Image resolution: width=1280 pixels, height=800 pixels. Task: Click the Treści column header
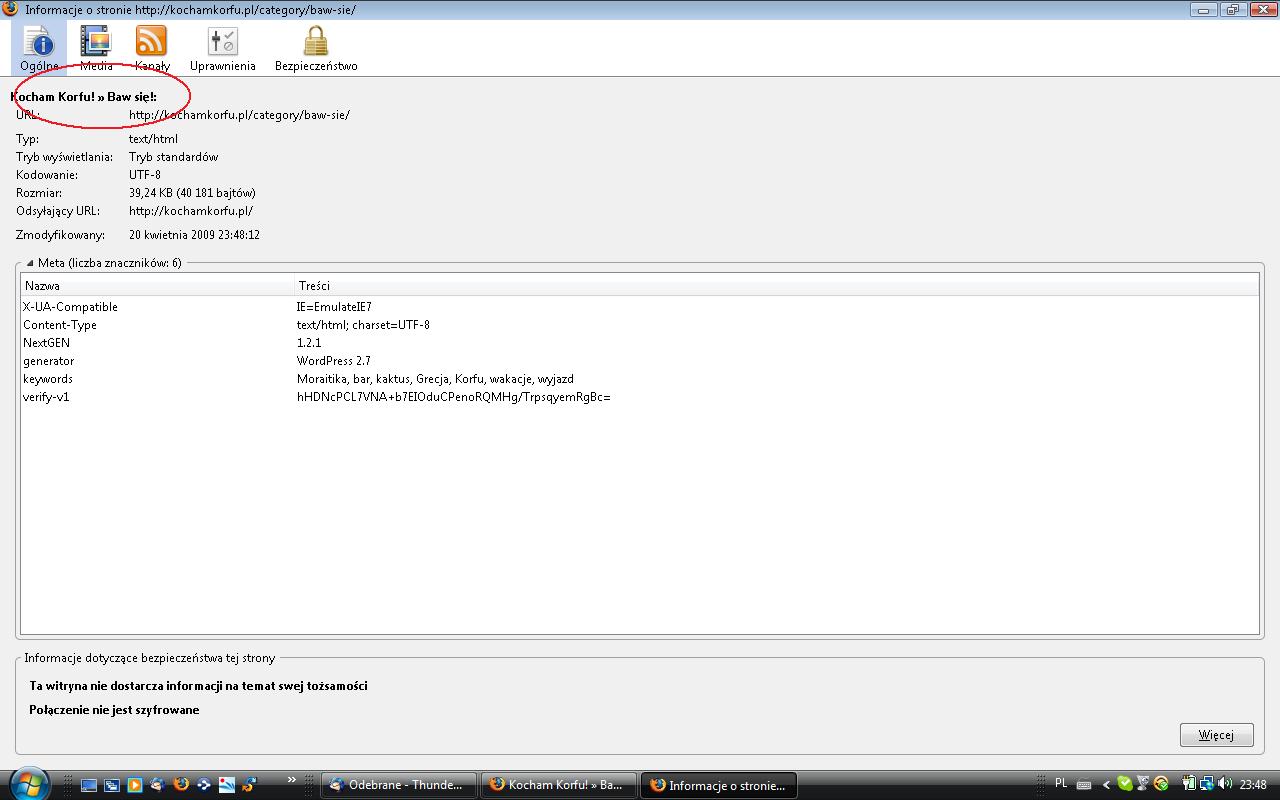click(x=776, y=285)
